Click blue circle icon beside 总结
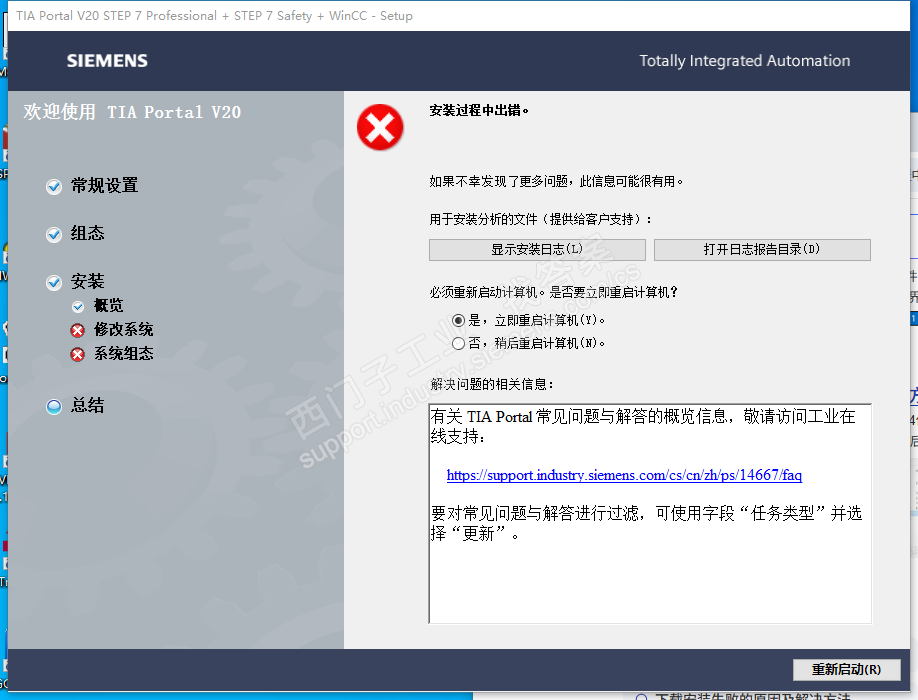918x700 pixels. pos(54,406)
